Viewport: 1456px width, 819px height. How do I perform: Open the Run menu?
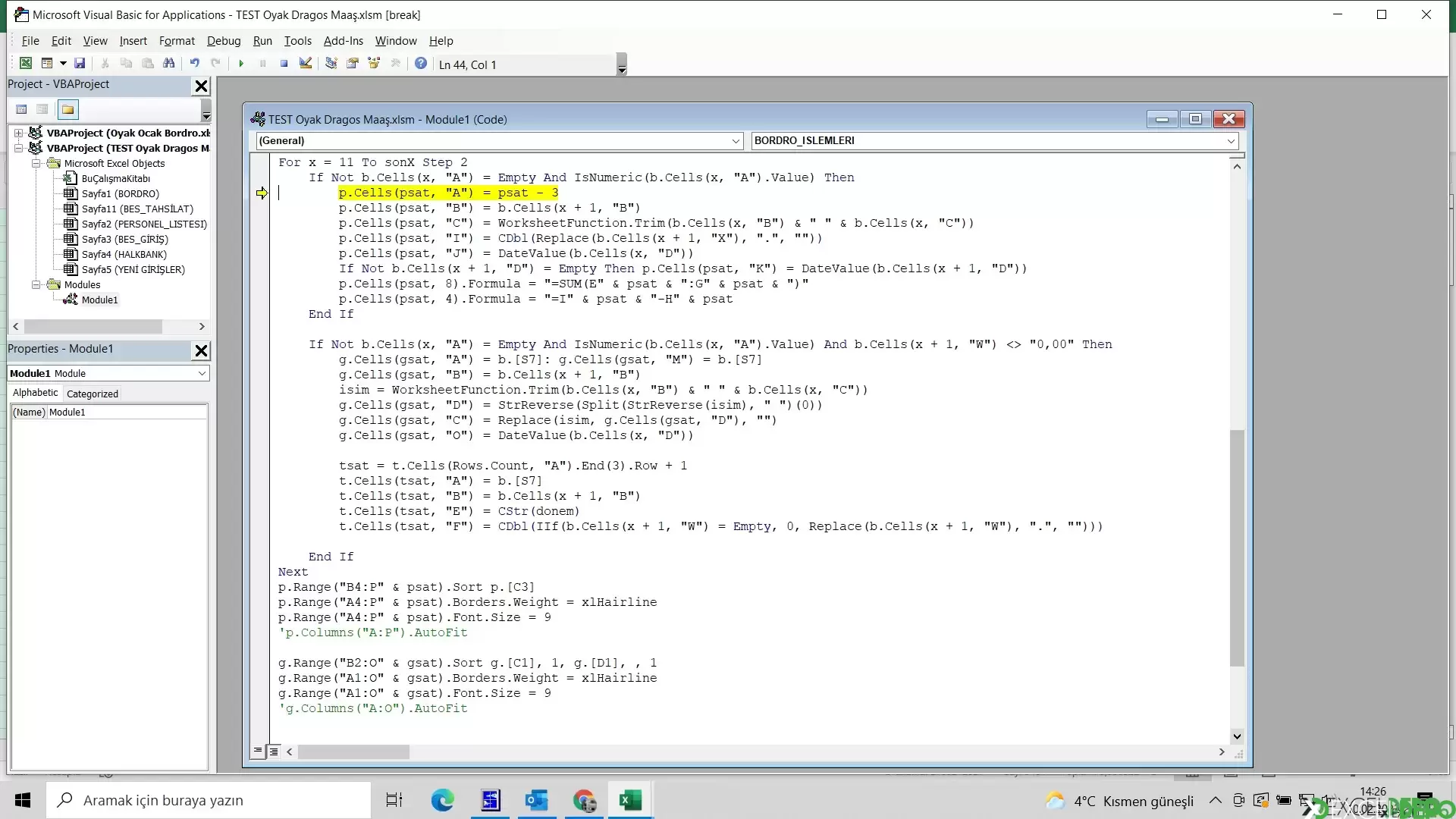click(262, 41)
